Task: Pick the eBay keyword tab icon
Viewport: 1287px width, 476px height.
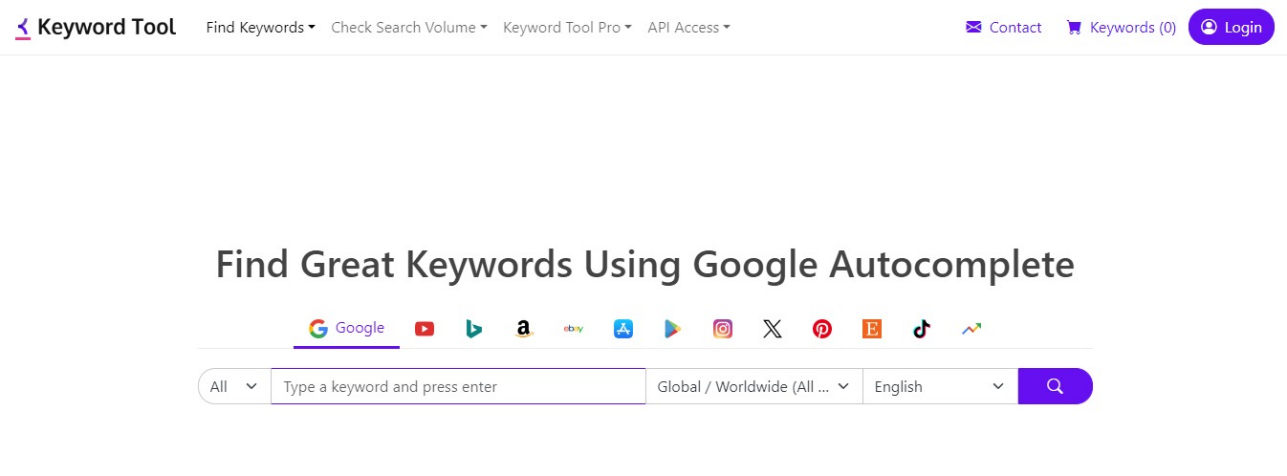Action: (573, 328)
